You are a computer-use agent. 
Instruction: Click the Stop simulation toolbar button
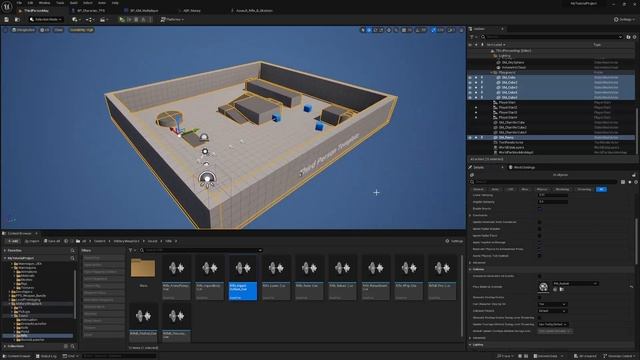click(x=136, y=19)
